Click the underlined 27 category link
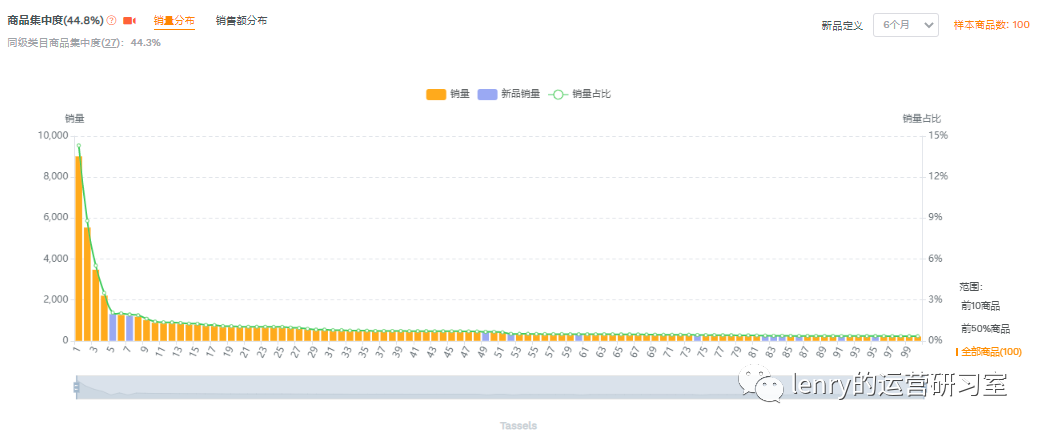This screenshot has height=433, width=1041. tap(112, 43)
